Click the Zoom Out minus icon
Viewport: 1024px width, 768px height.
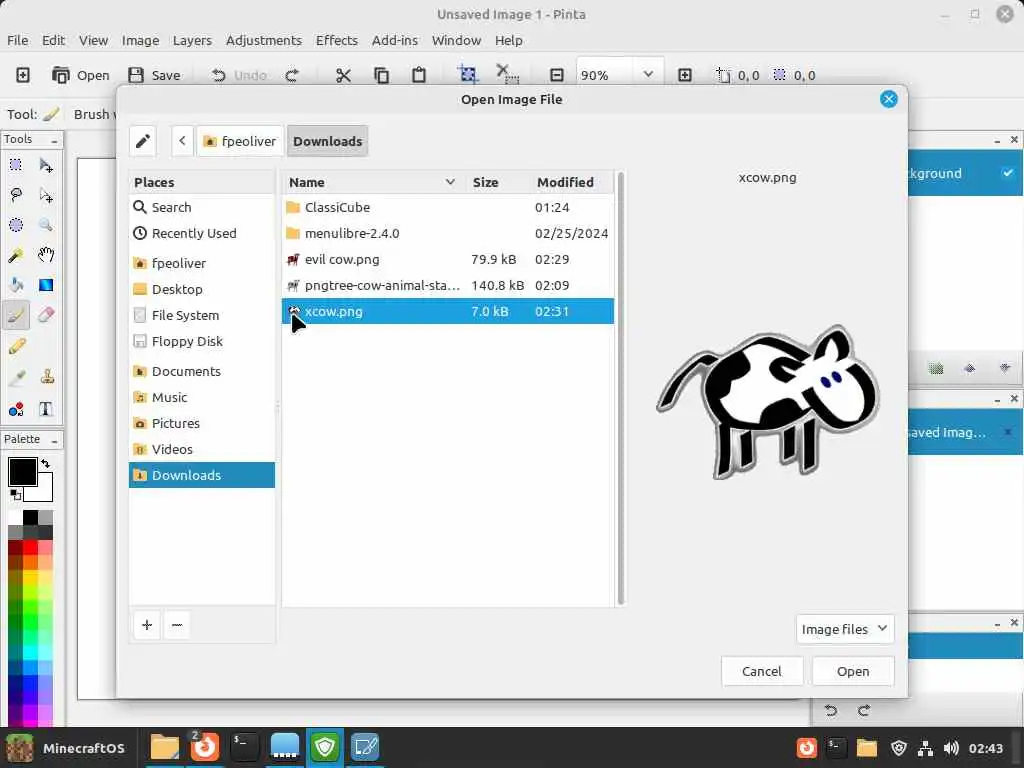click(556, 75)
